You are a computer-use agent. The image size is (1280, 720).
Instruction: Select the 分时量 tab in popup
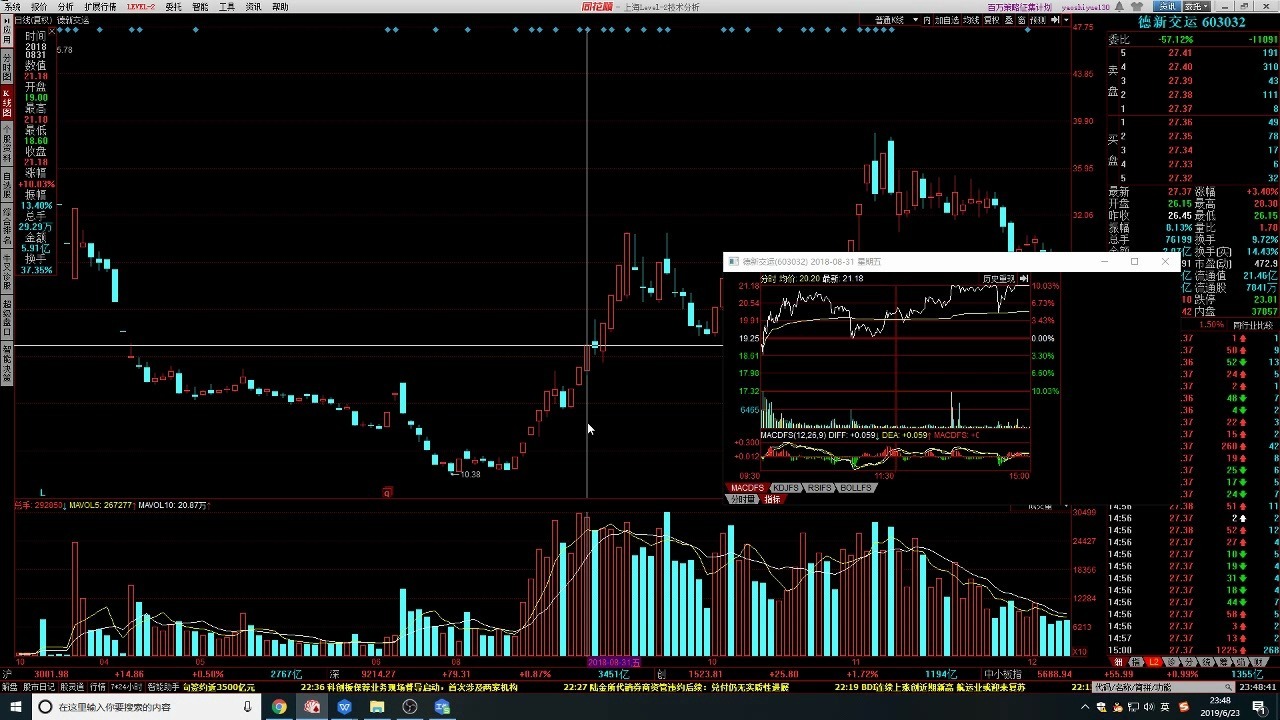point(742,499)
